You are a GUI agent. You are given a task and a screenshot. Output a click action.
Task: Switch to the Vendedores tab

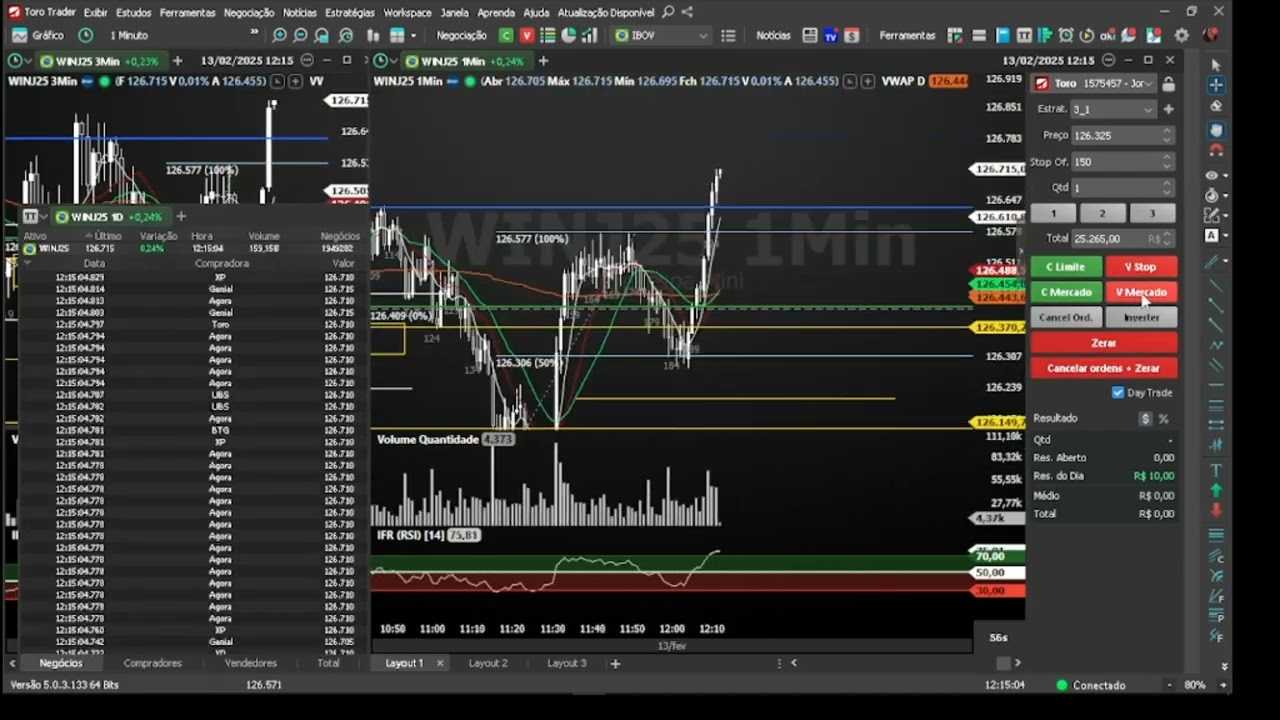click(251, 663)
